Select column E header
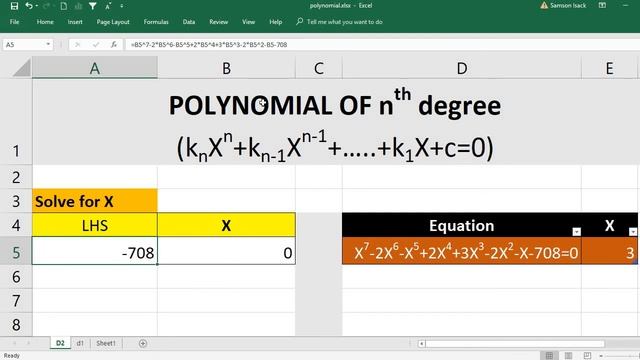 (x=609, y=68)
